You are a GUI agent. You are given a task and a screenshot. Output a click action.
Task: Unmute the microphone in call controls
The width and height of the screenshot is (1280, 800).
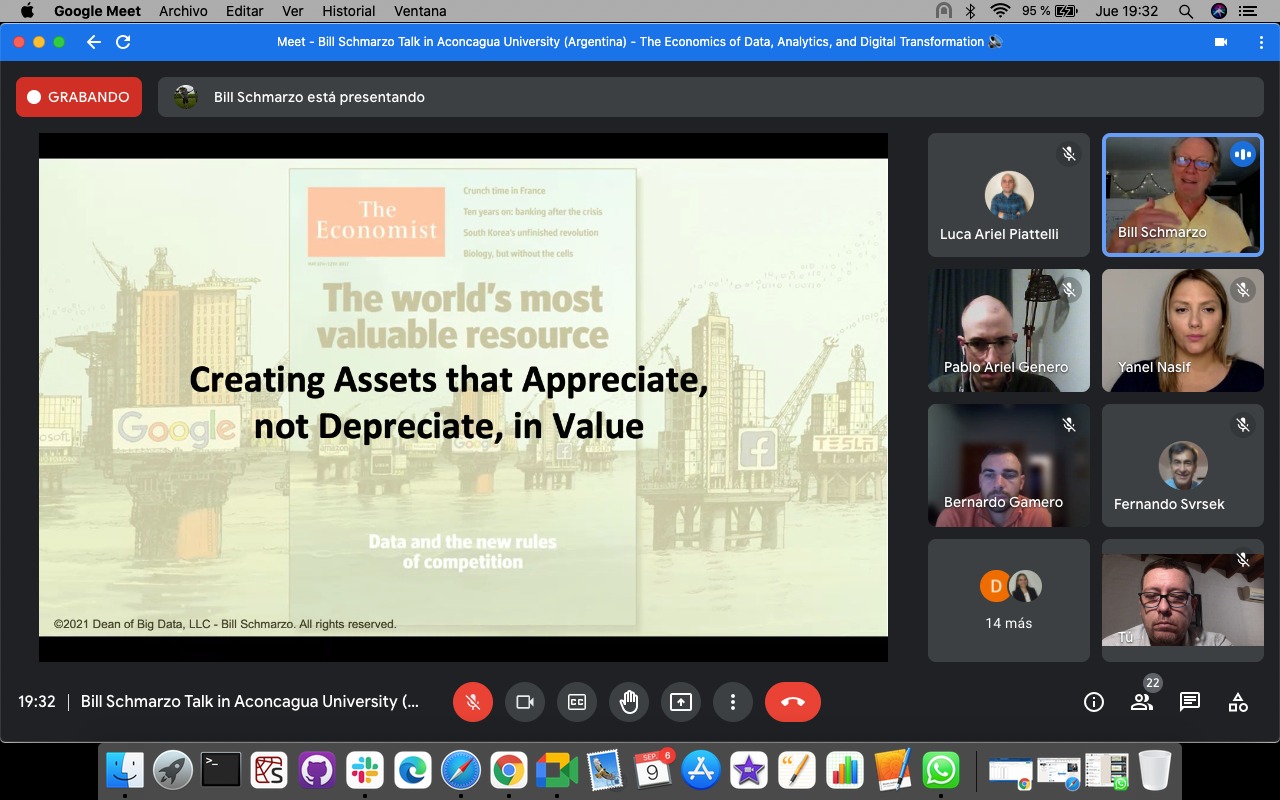pyautogui.click(x=473, y=702)
